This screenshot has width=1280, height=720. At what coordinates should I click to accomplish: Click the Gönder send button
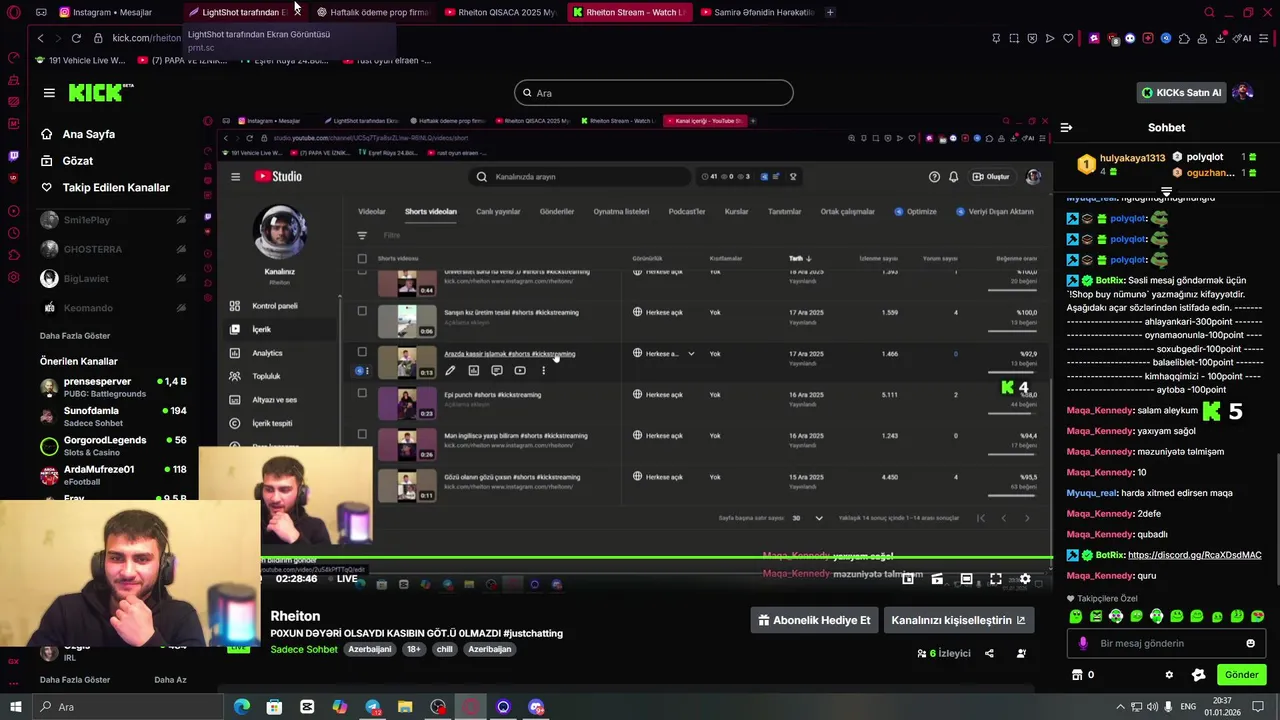[1241, 675]
